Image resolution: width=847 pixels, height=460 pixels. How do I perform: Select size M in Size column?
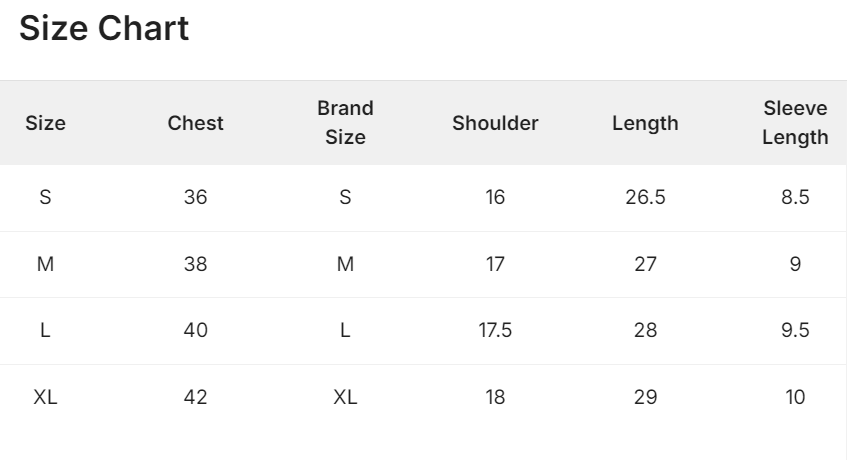point(45,264)
